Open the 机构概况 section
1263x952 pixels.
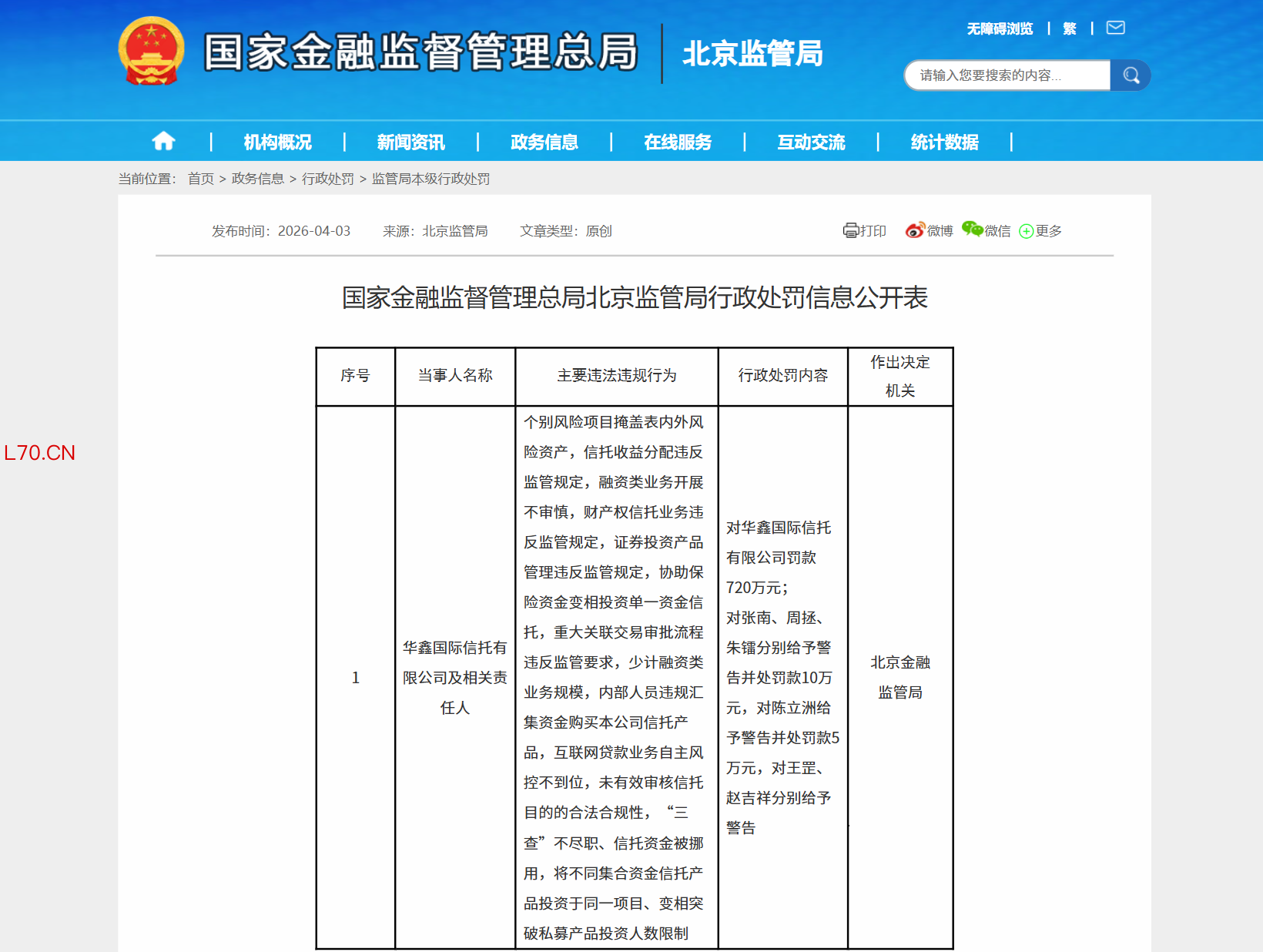click(x=277, y=141)
